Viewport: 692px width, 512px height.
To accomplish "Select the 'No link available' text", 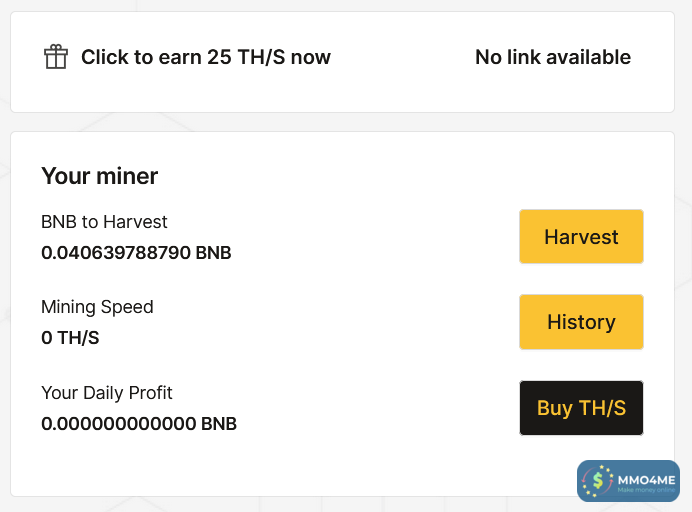I will (x=552, y=57).
